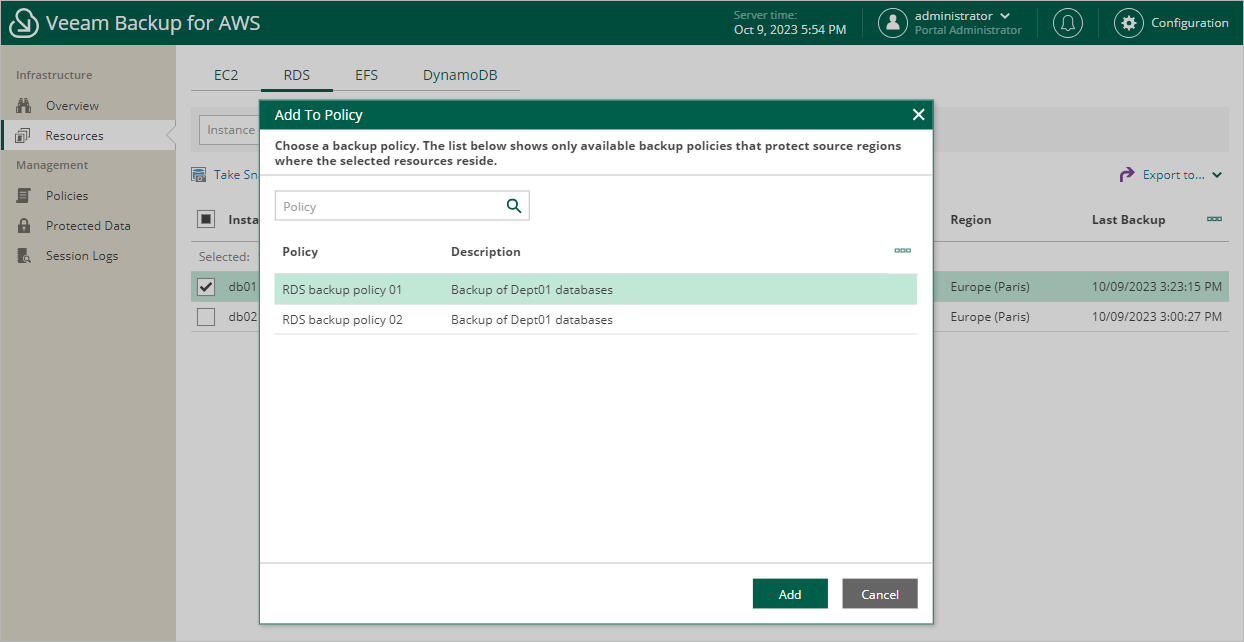Click 10/09/2023 3:00:27 PM backup time
Viewport: 1244px width, 642px height.
coord(1156,317)
